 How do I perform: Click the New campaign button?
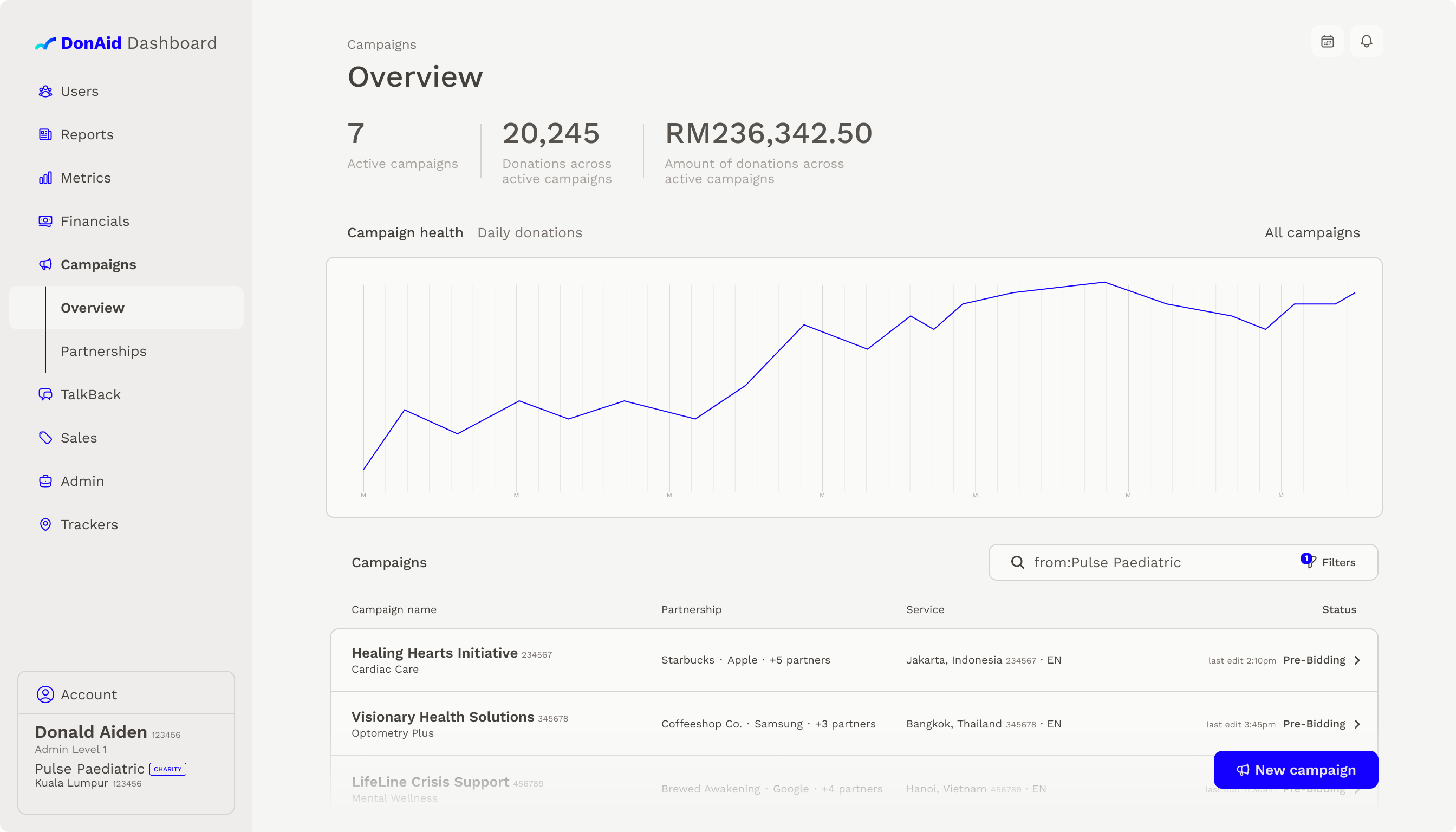pyautogui.click(x=1296, y=770)
